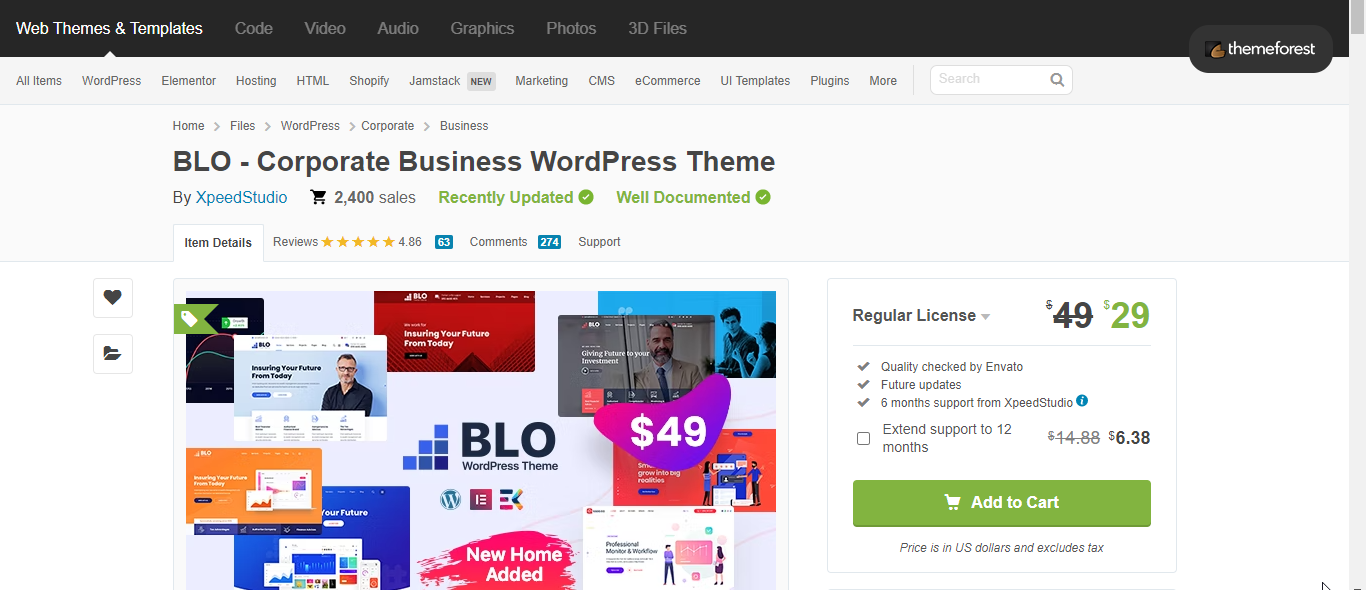Switch to the Comments tab
This screenshot has height=590, width=1366.
[x=498, y=242]
